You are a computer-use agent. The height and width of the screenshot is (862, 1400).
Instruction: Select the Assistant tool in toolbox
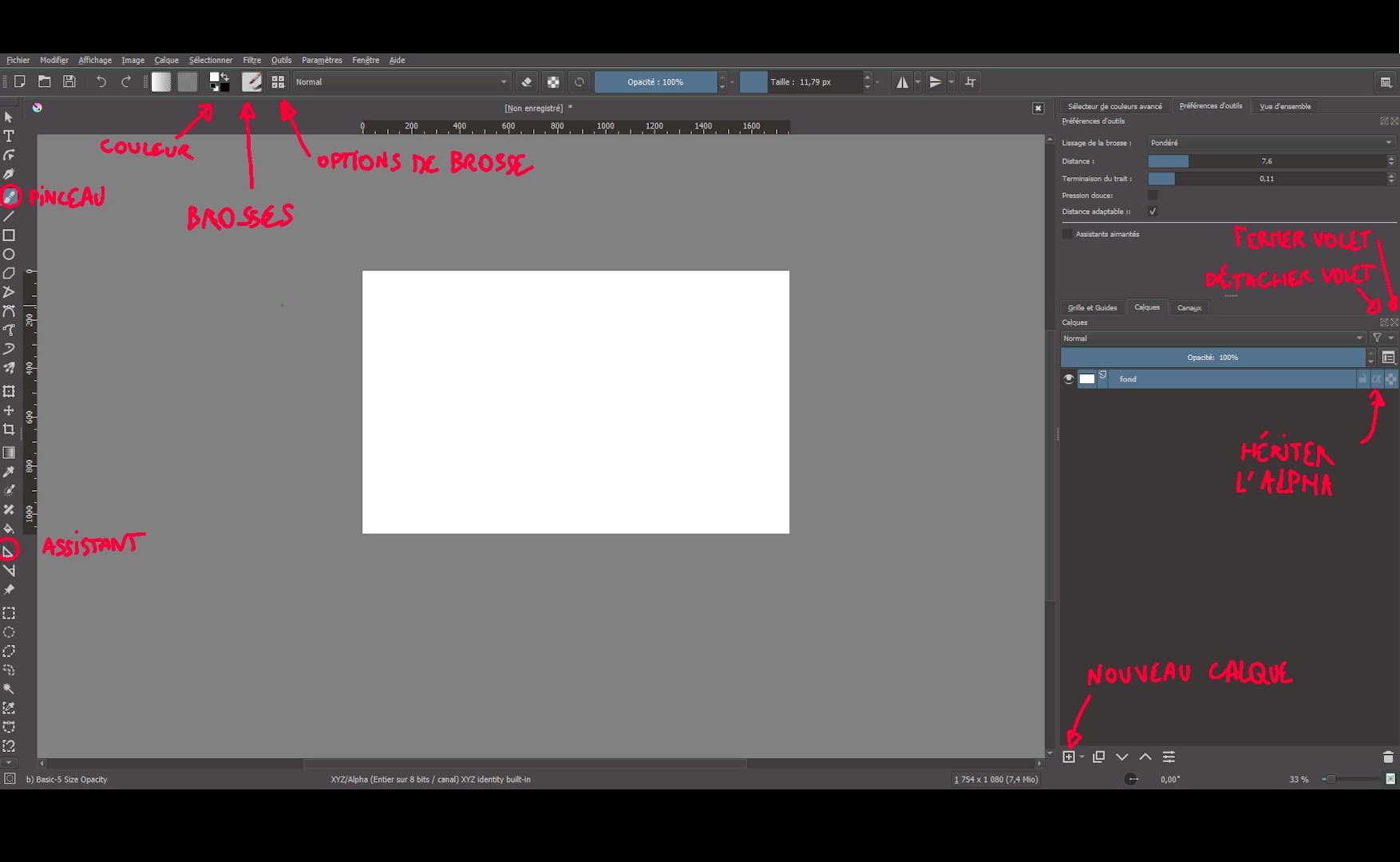click(9, 551)
